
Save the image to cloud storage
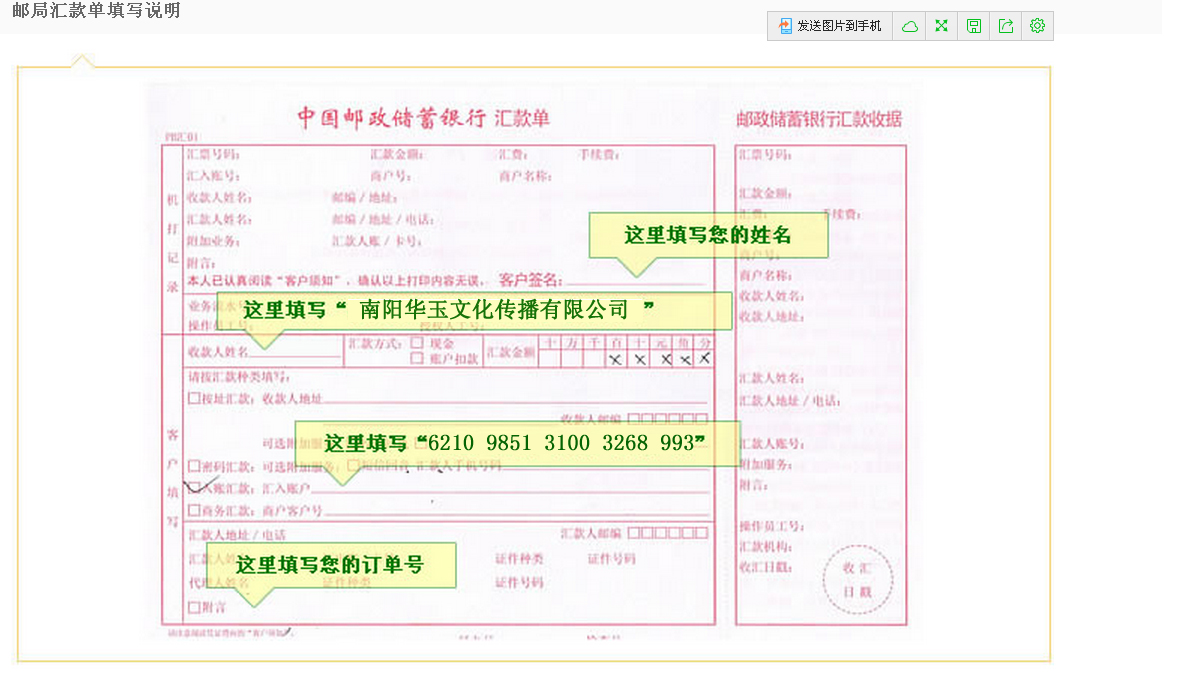(909, 26)
